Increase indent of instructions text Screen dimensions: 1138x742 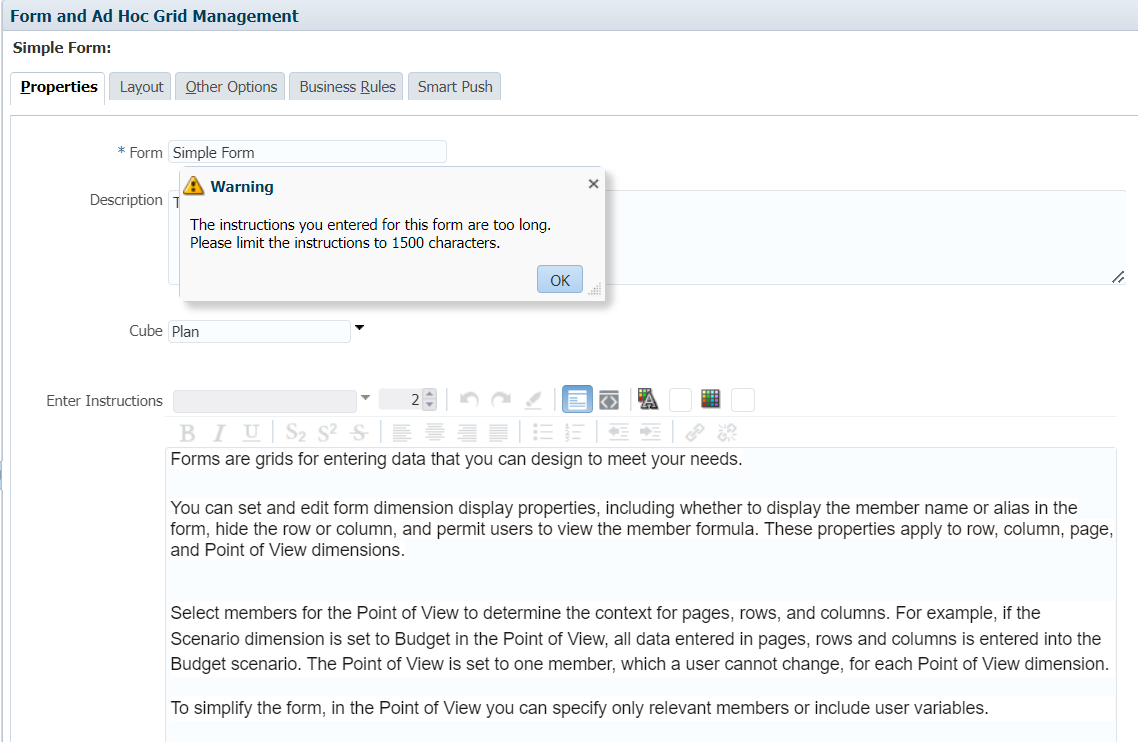click(x=649, y=432)
